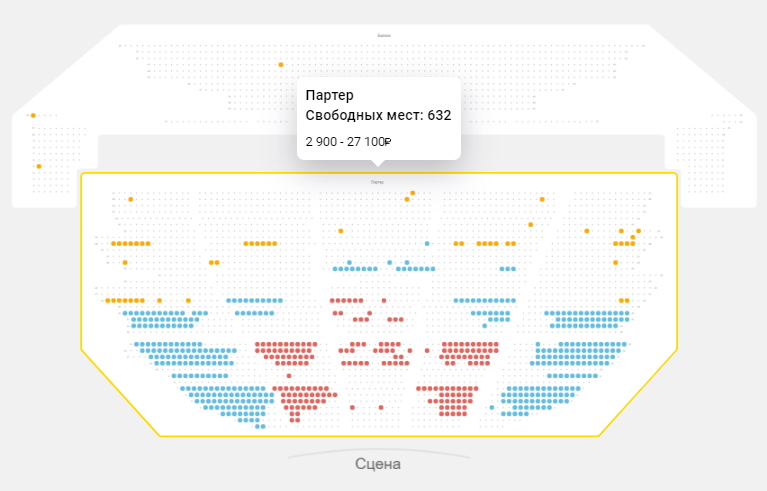
Task: Click the small Партер section label
Action: tap(377, 182)
